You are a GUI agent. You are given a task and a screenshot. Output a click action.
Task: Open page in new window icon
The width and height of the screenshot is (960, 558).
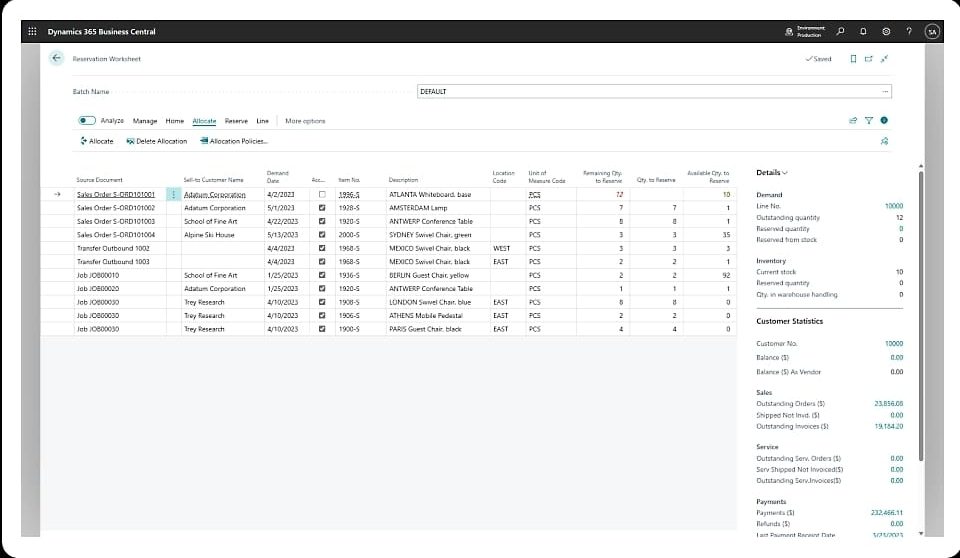pyautogui.click(x=868, y=59)
